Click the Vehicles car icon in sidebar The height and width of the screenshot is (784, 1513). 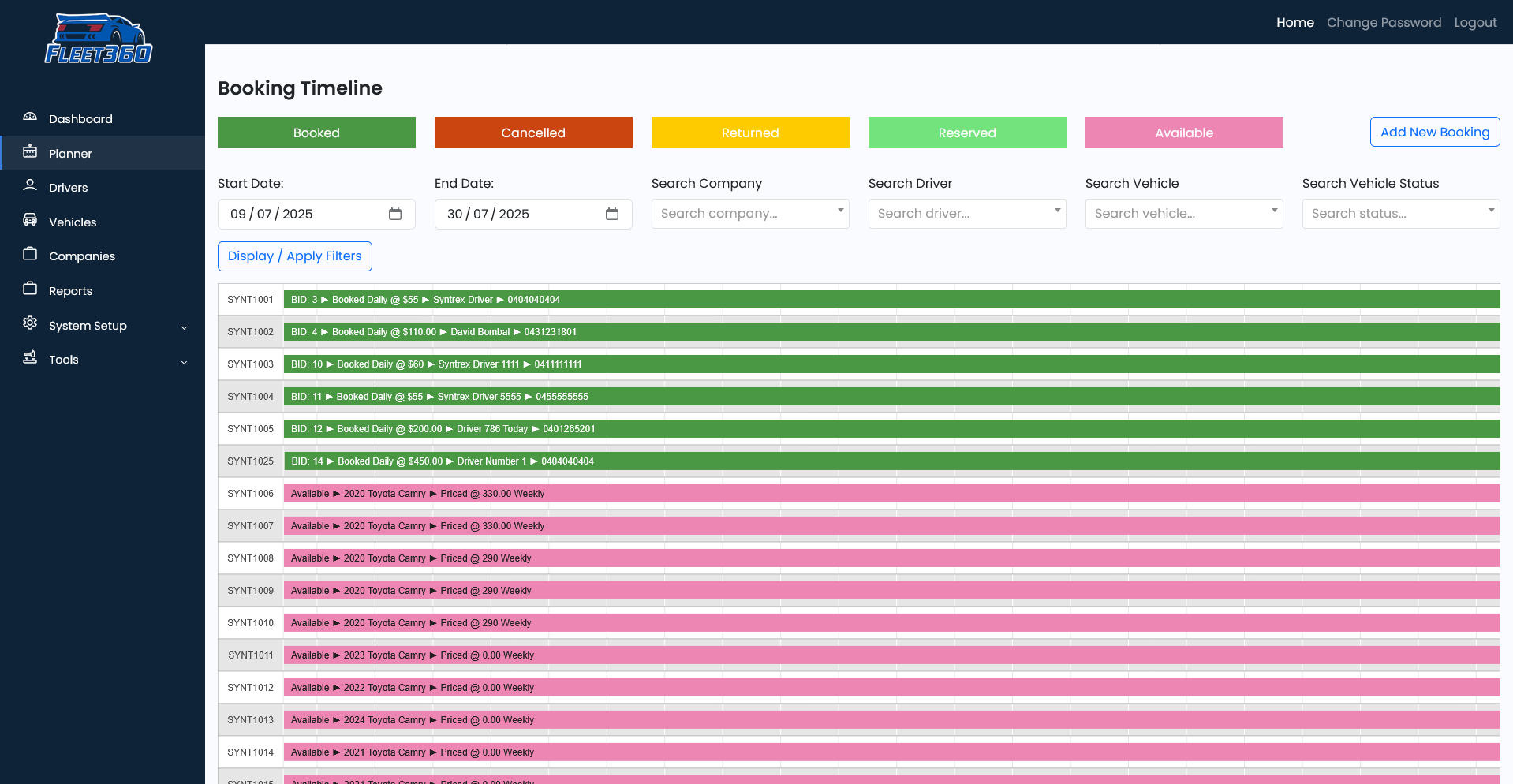tap(30, 221)
